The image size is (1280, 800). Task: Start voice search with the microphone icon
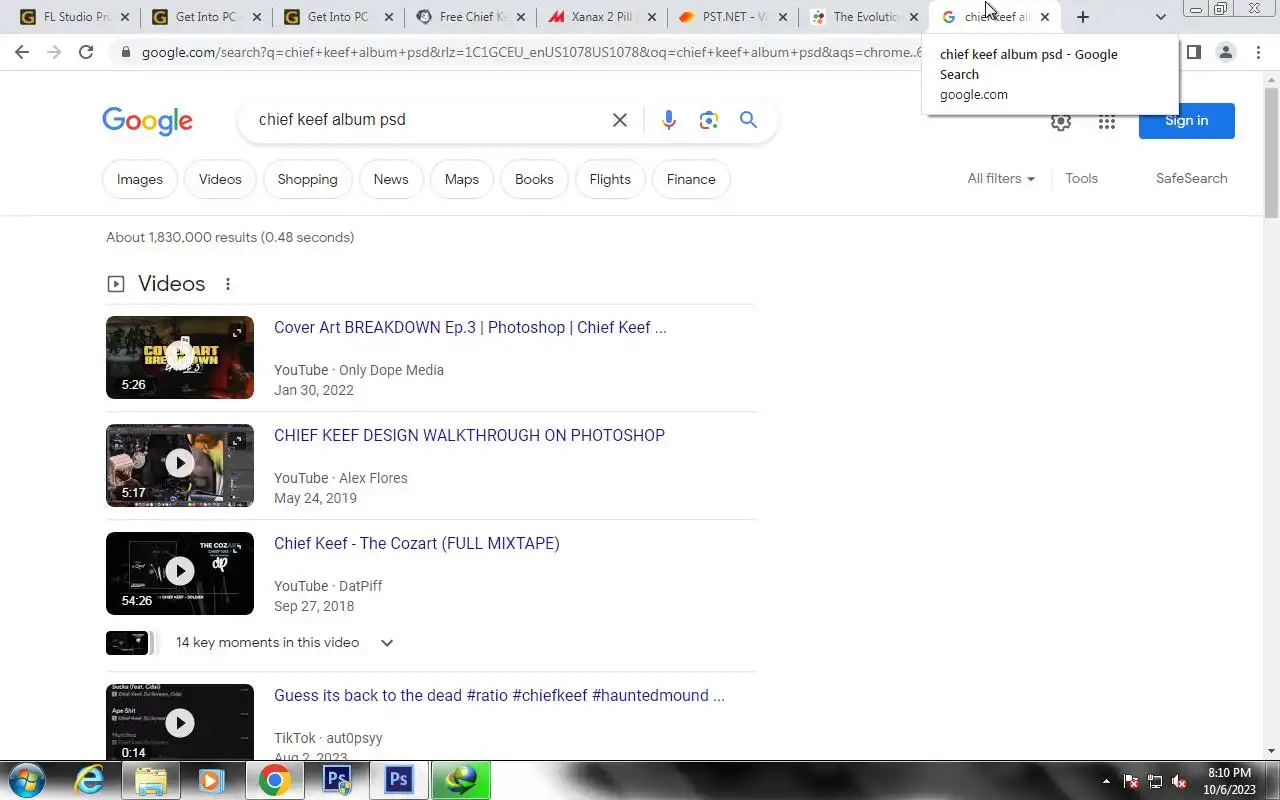pos(669,120)
